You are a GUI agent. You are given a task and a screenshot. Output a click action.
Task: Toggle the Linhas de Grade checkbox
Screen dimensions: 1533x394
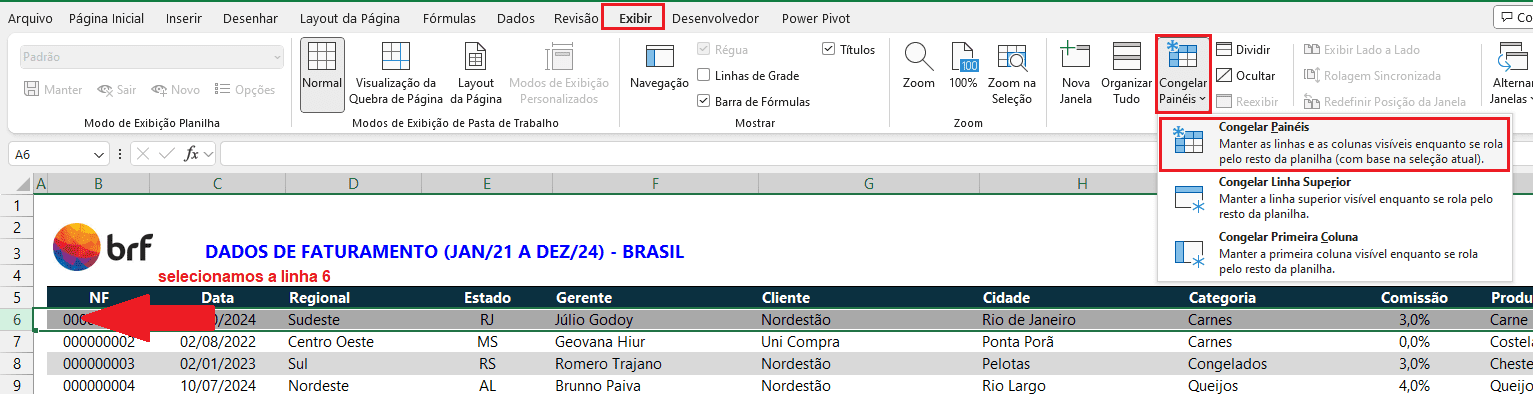[x=705, y=75]
